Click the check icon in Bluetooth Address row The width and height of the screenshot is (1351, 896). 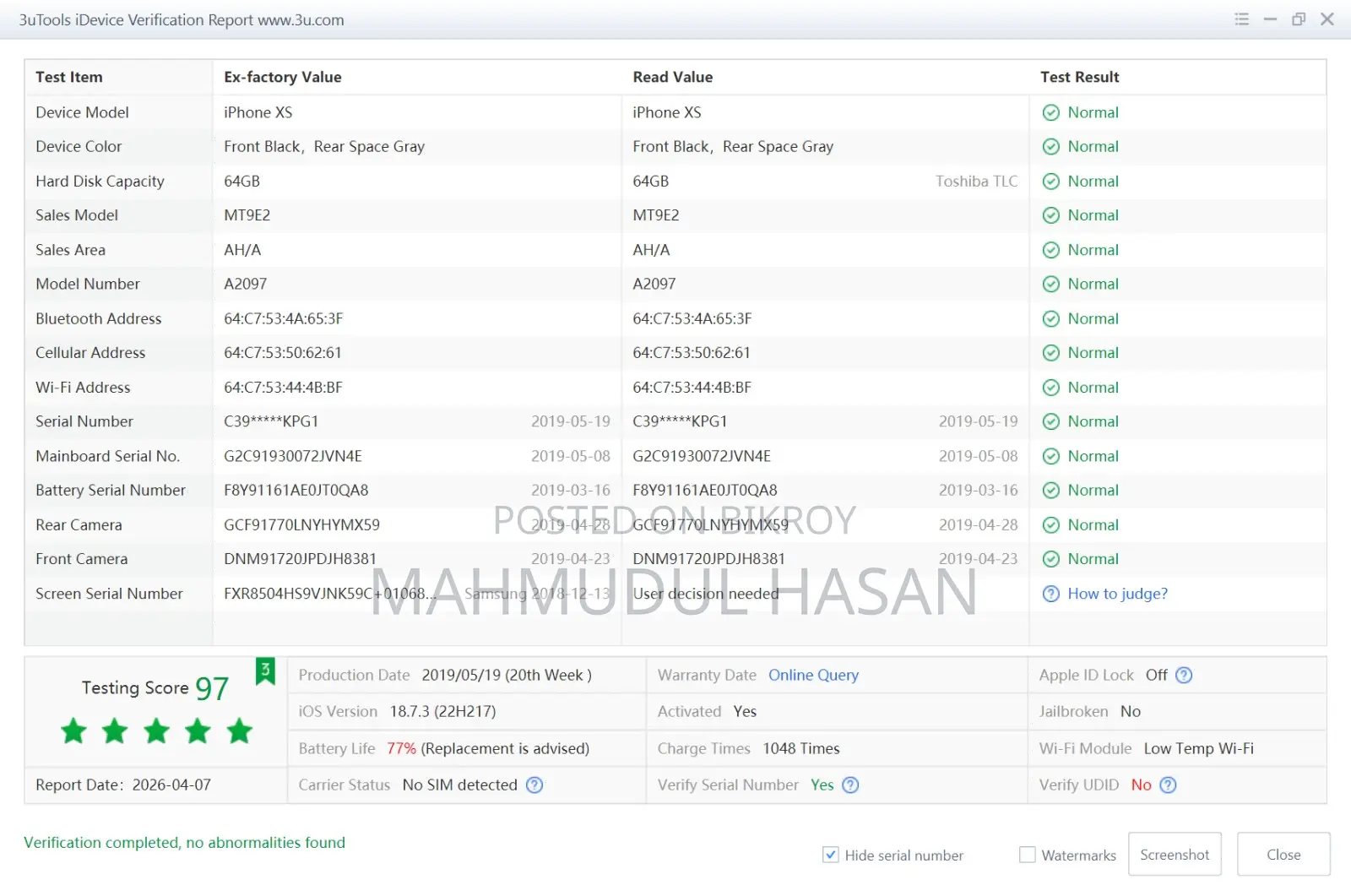[1050, 318]
